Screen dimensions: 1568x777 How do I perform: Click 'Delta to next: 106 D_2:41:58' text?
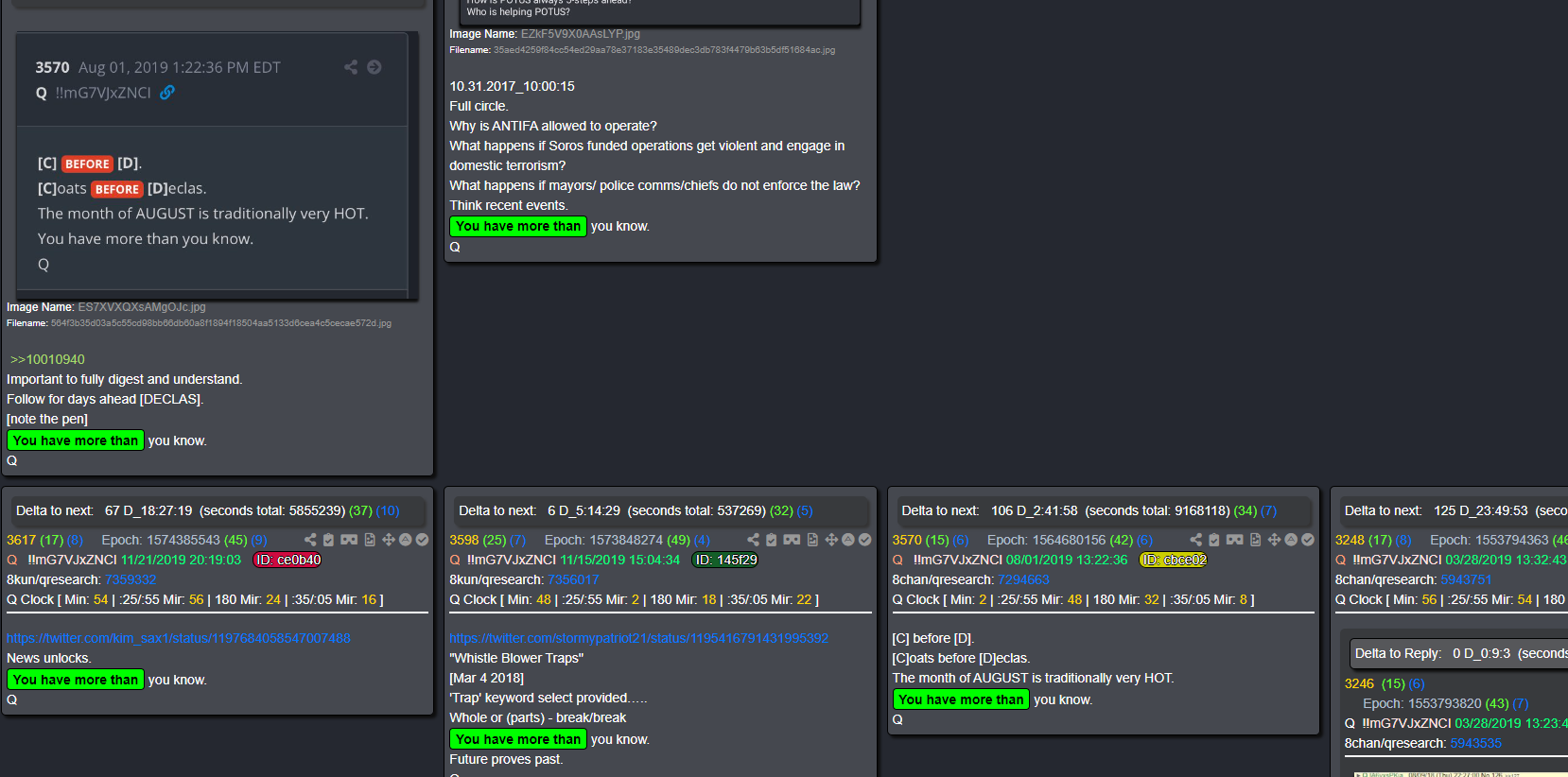(989, 510)
